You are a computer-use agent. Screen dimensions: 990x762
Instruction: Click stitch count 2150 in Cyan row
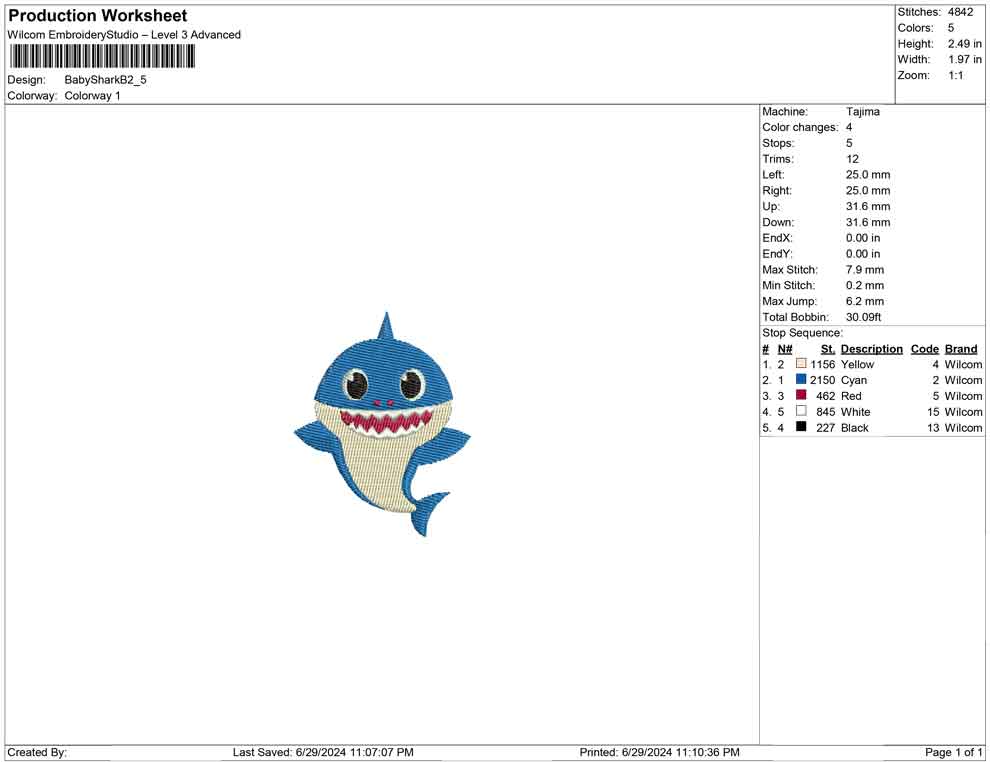click(x=823, y=380)
